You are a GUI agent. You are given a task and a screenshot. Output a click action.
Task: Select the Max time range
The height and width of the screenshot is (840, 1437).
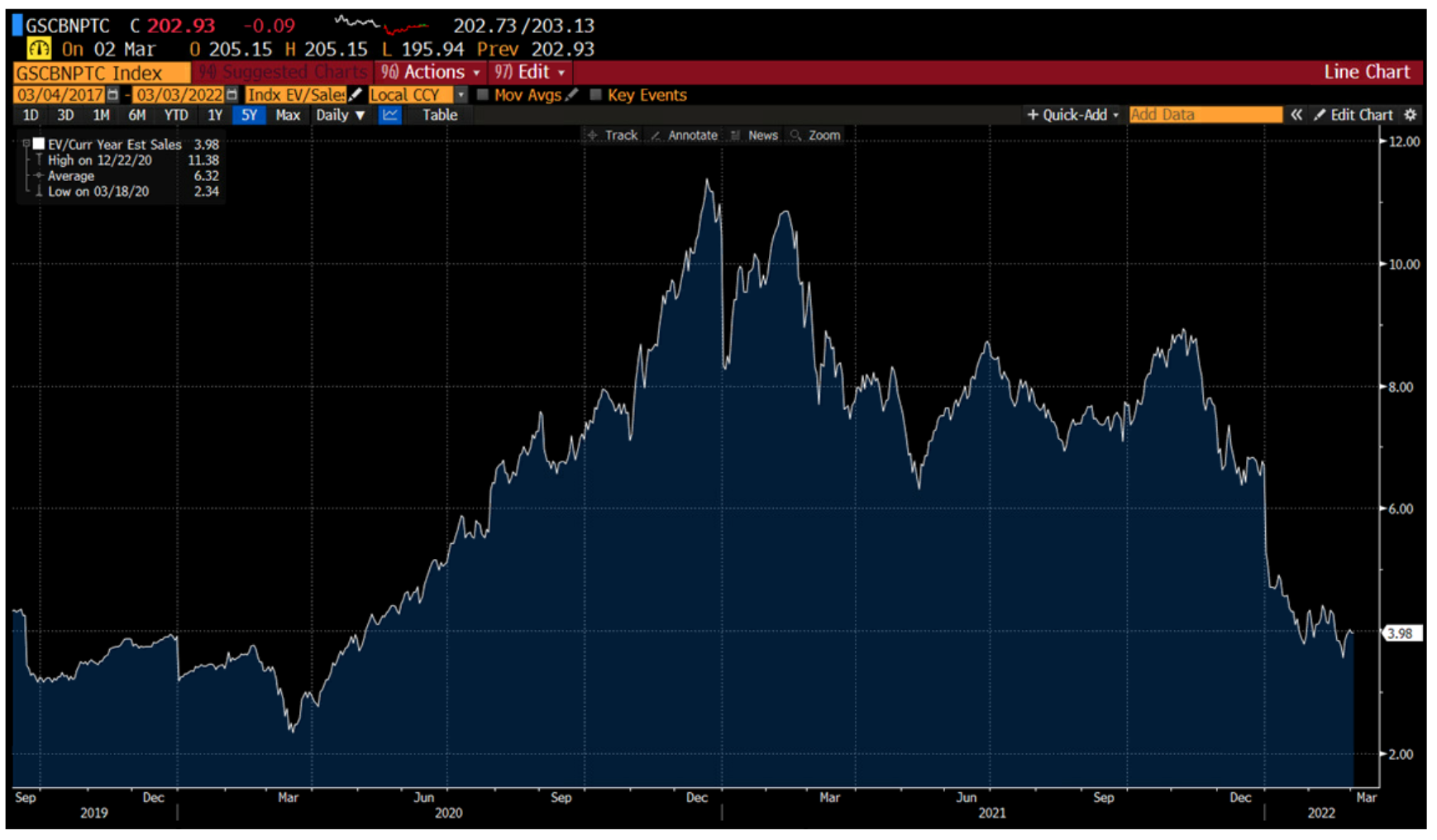(287, 115)
